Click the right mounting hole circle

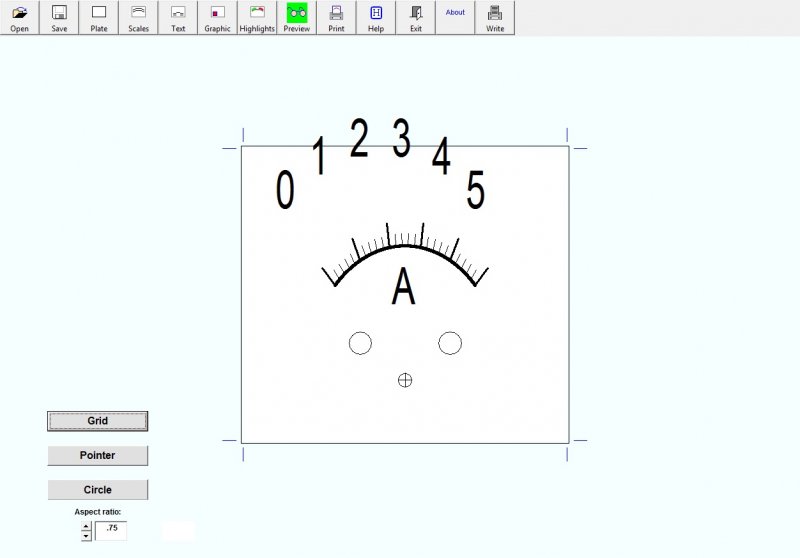pyautogui.click(x=450, y=343)
